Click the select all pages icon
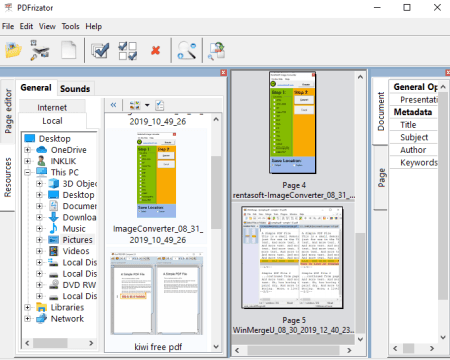This screenshot has width=450, height=360. (x=100, y=50)
